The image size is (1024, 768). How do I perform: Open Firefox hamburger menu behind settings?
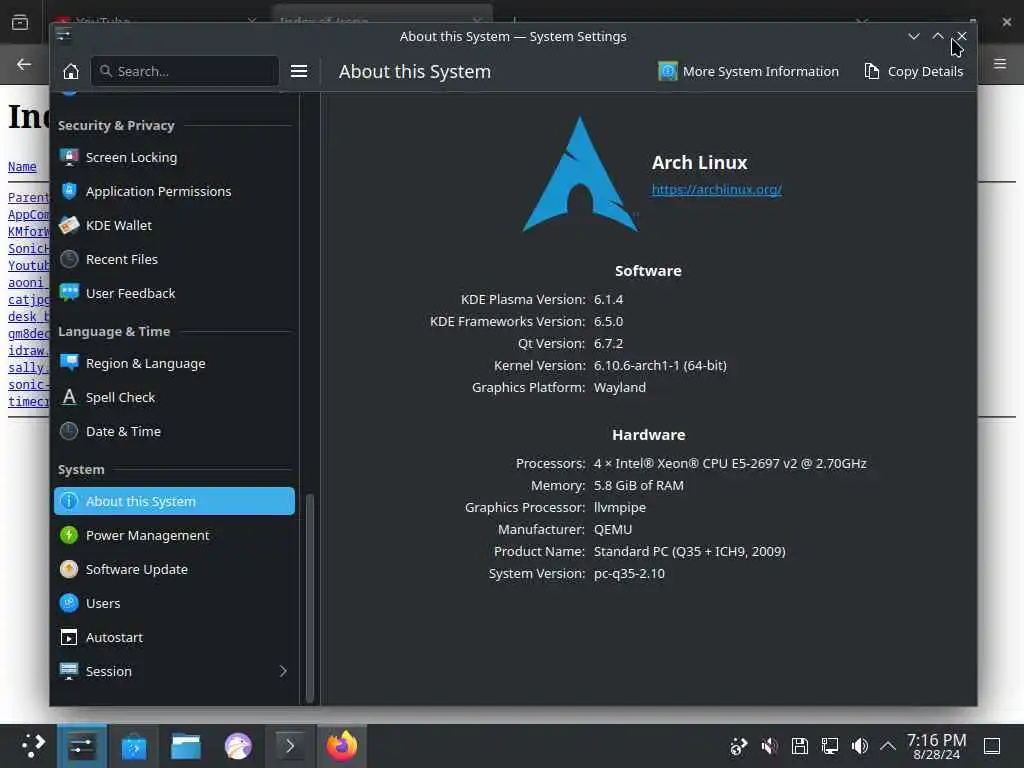[1000, 63]
